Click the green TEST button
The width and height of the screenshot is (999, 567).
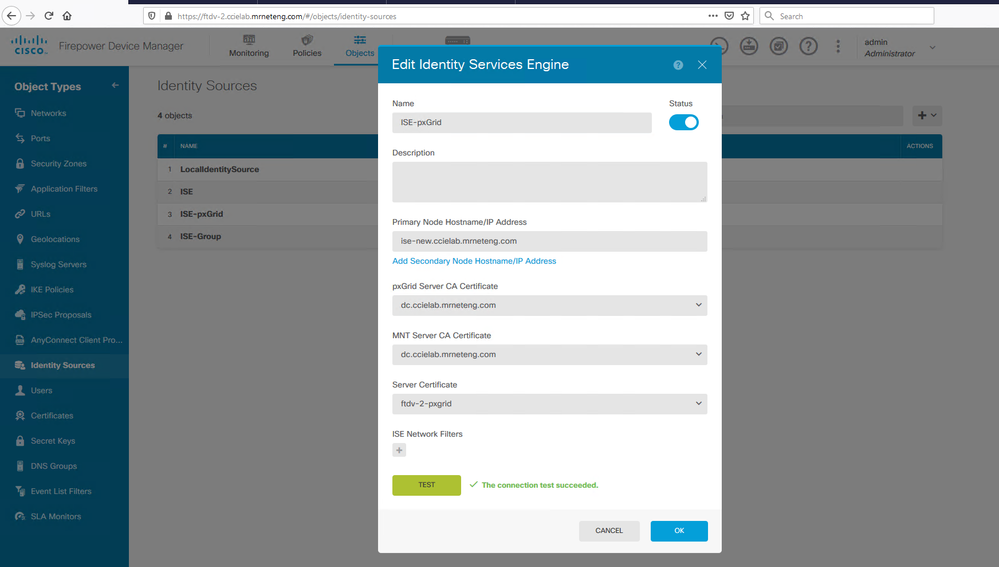[x=426, y=485]
